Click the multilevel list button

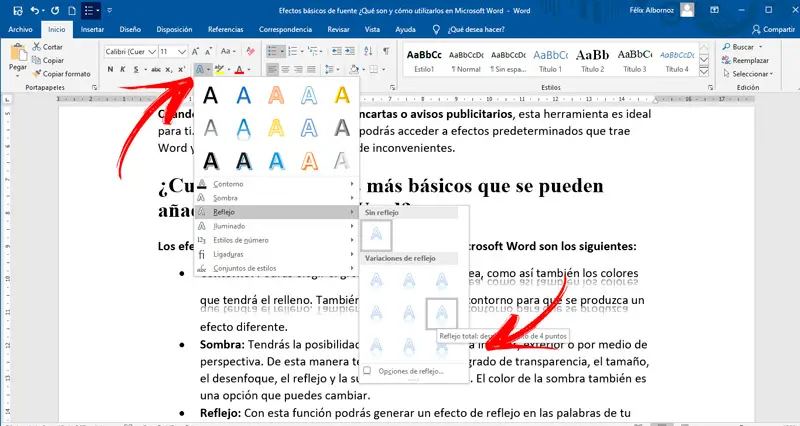pos(313,51)
